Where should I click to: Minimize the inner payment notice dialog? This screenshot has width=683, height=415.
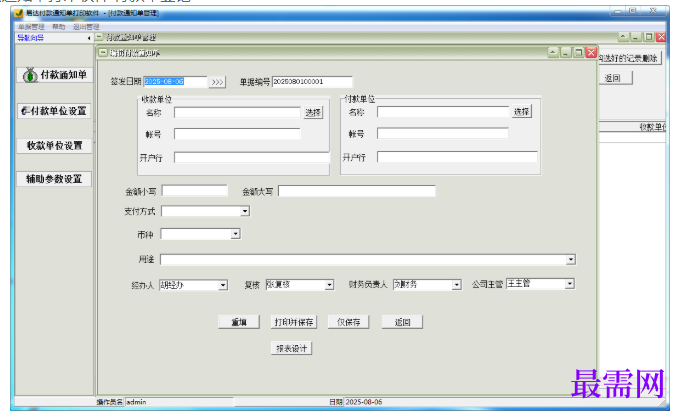565,53
